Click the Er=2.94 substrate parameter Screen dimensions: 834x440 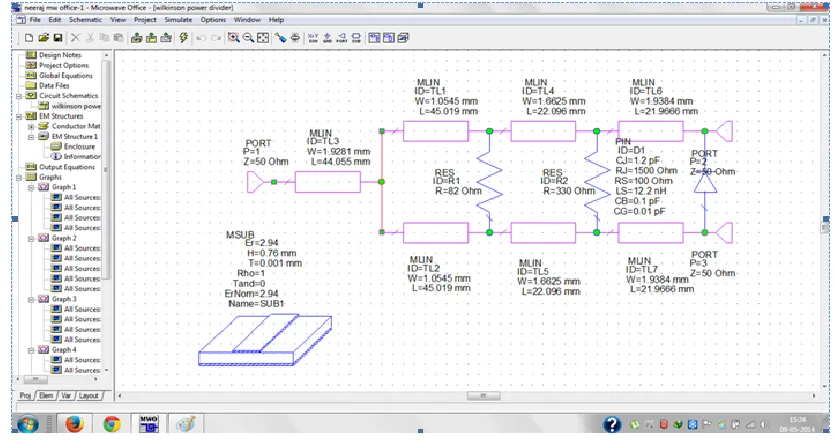262,243
